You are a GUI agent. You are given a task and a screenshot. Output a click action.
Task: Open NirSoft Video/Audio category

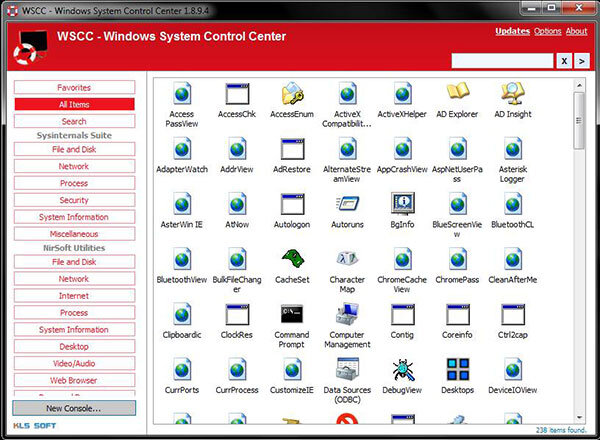[74, 363]
